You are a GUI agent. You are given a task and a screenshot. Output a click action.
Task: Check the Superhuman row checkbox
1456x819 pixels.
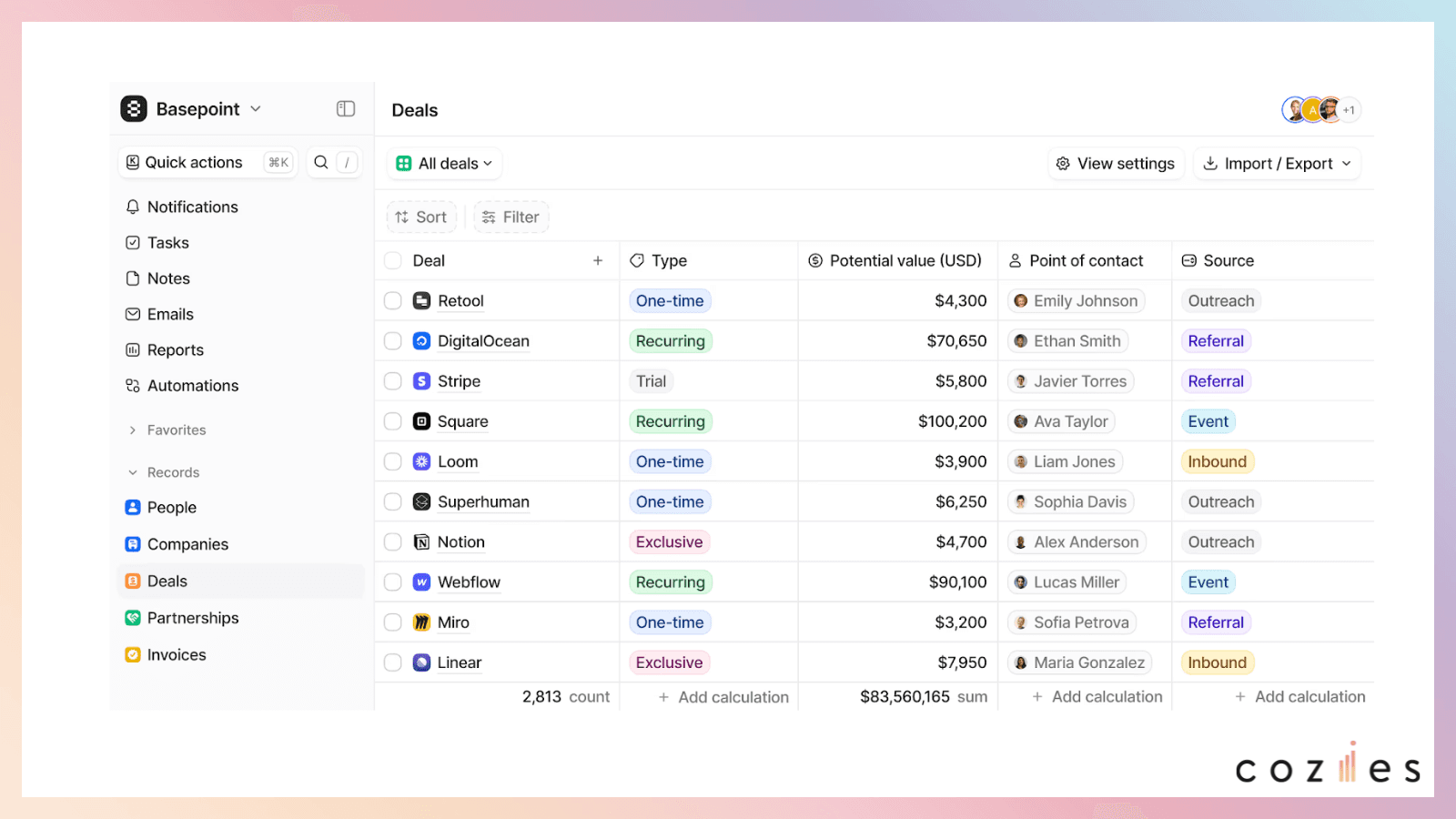tap(393, 502)
